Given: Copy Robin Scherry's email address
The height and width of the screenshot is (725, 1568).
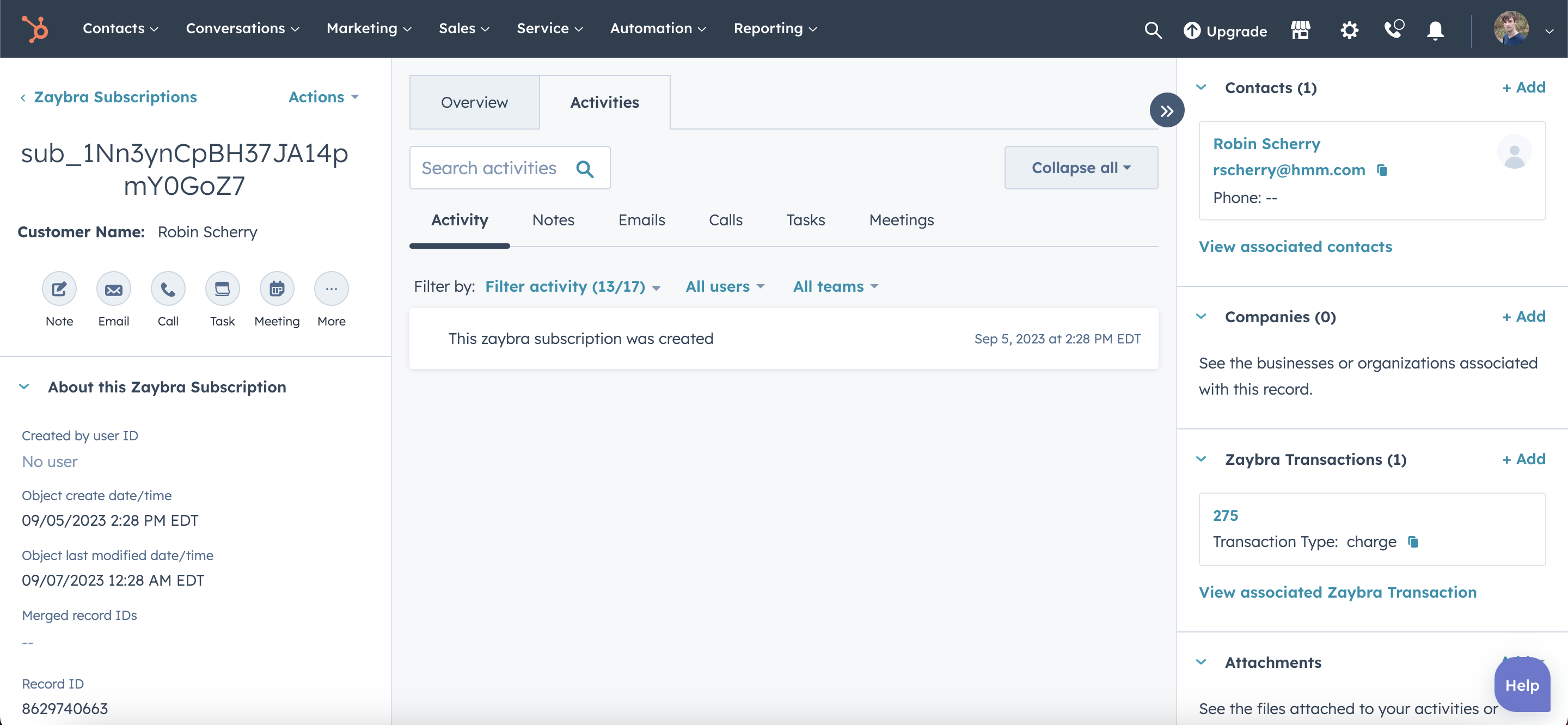Looking at the screenshot, I should [x=1382, y=170].
